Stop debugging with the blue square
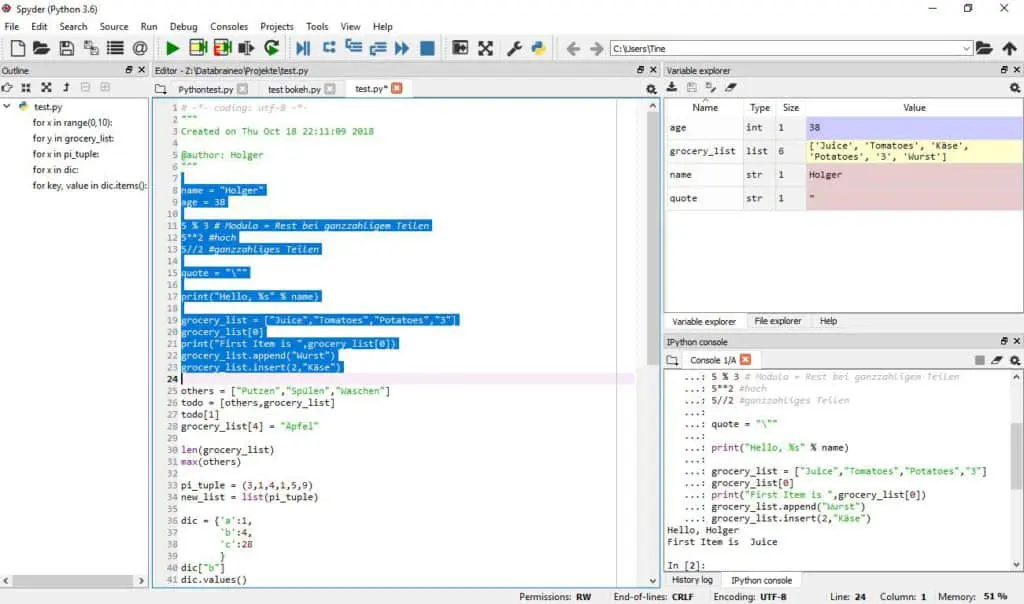The width and height of the screenshot is (1024, 604). click(x=427, y=48)
